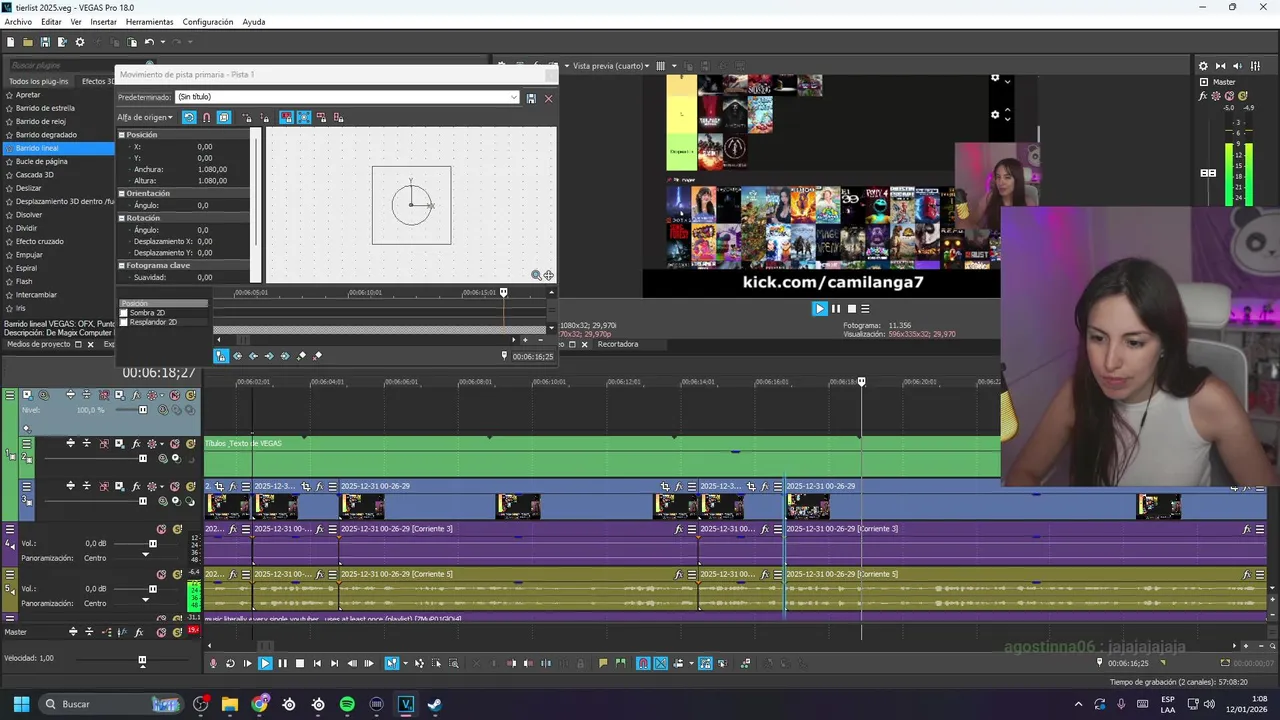Image resolution: width=1280 pixels, height=720 pixels.
Task: Toggle Enable Snapping magnet in Track Motion
Action: [x=207, y=117]
